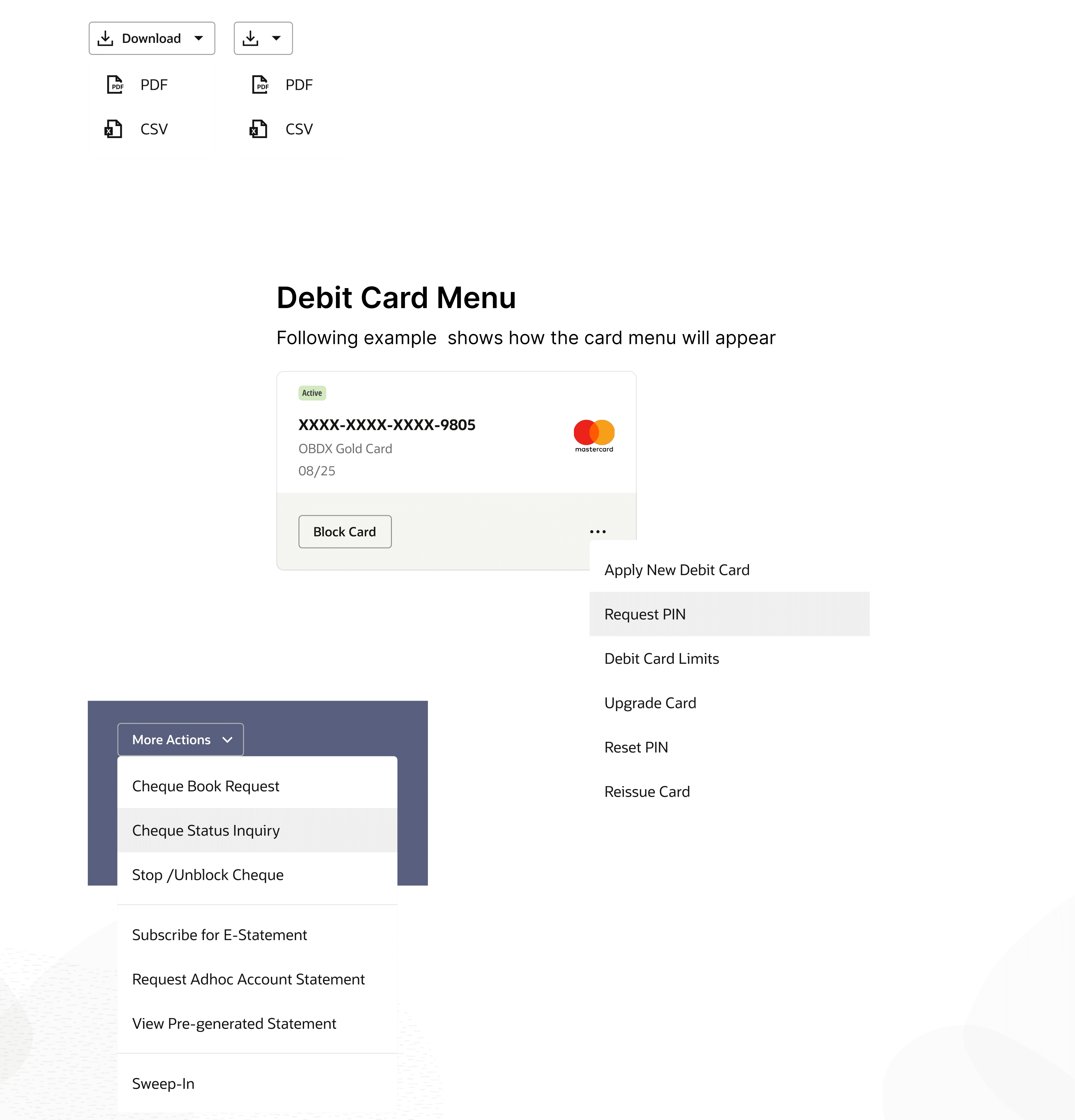Click the download icon in the icon-only button
The height and width of the screenshot is (1120, 1075).
pos(250,38)
